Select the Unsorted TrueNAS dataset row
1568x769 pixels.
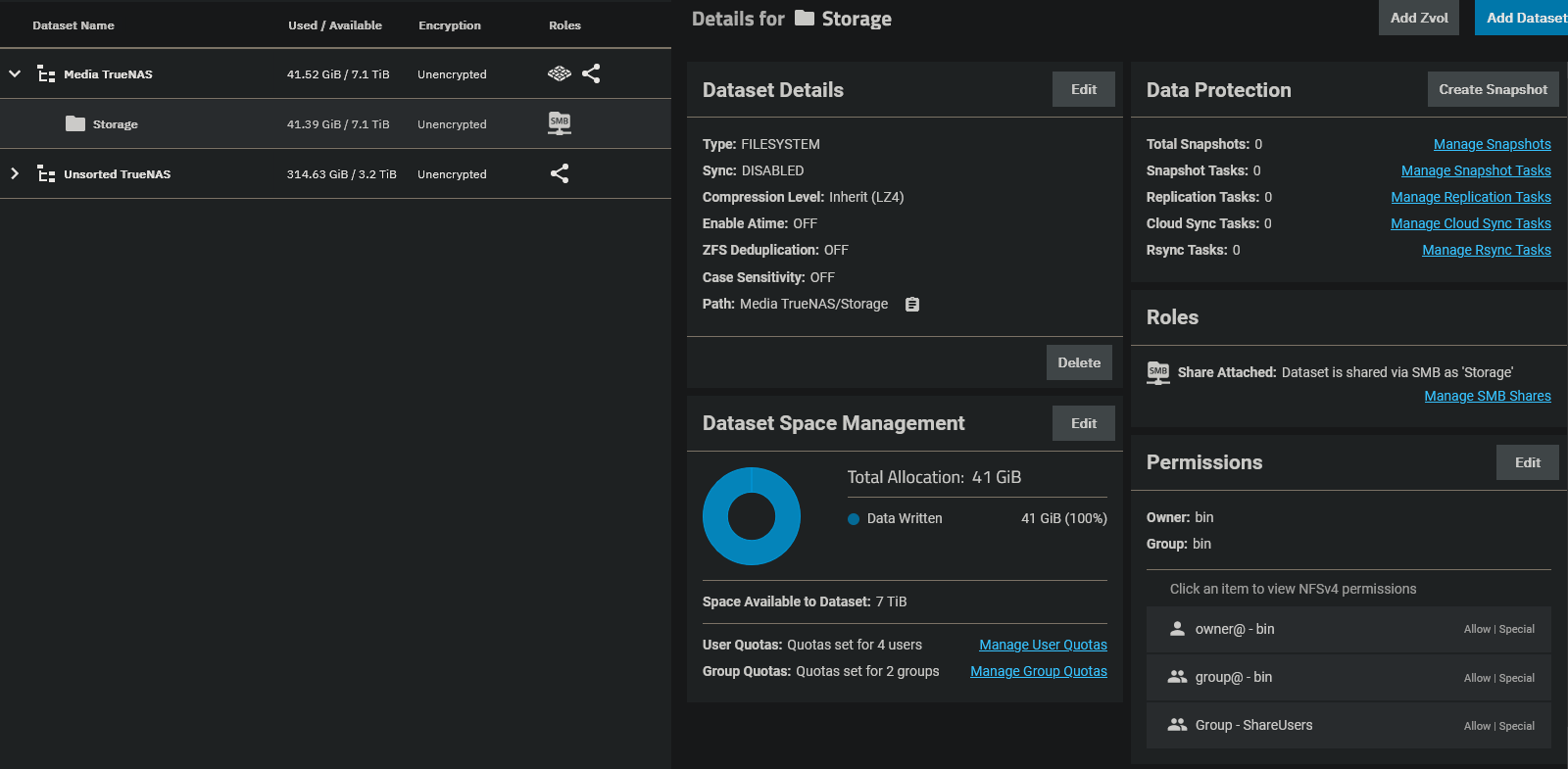[335, 173]
